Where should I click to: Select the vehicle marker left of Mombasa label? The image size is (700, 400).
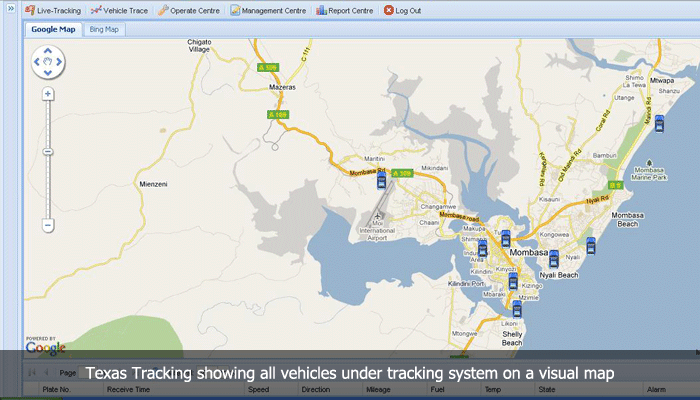[505, 239]
